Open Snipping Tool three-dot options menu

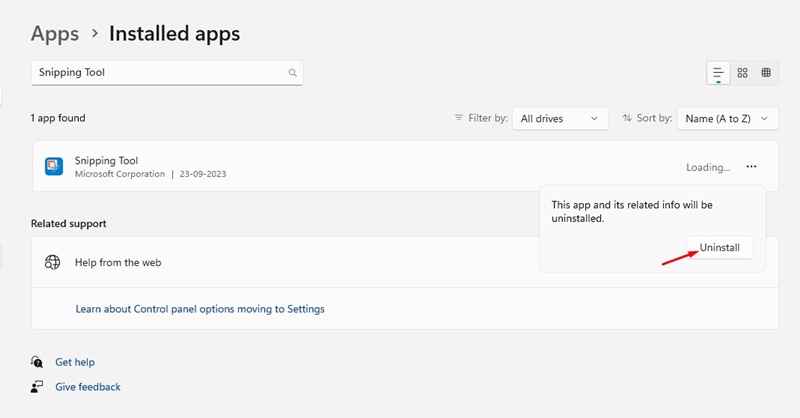(751, 167)
